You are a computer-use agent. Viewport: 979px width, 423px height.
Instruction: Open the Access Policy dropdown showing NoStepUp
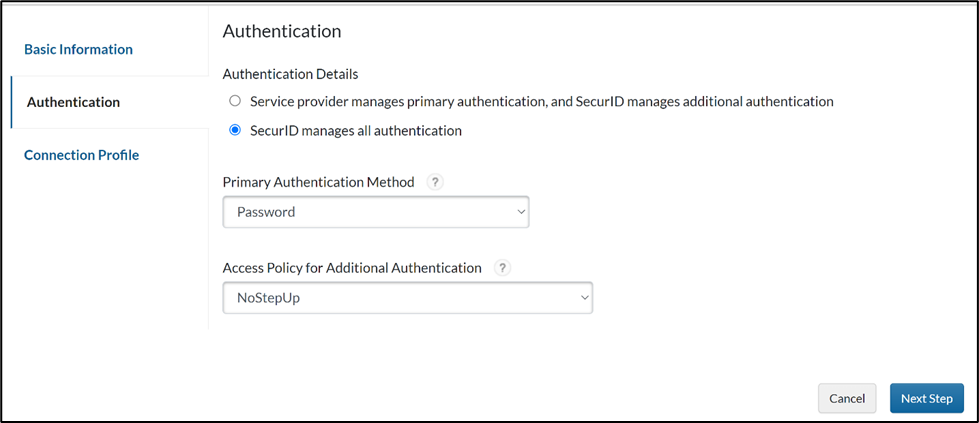pos(407,298)
